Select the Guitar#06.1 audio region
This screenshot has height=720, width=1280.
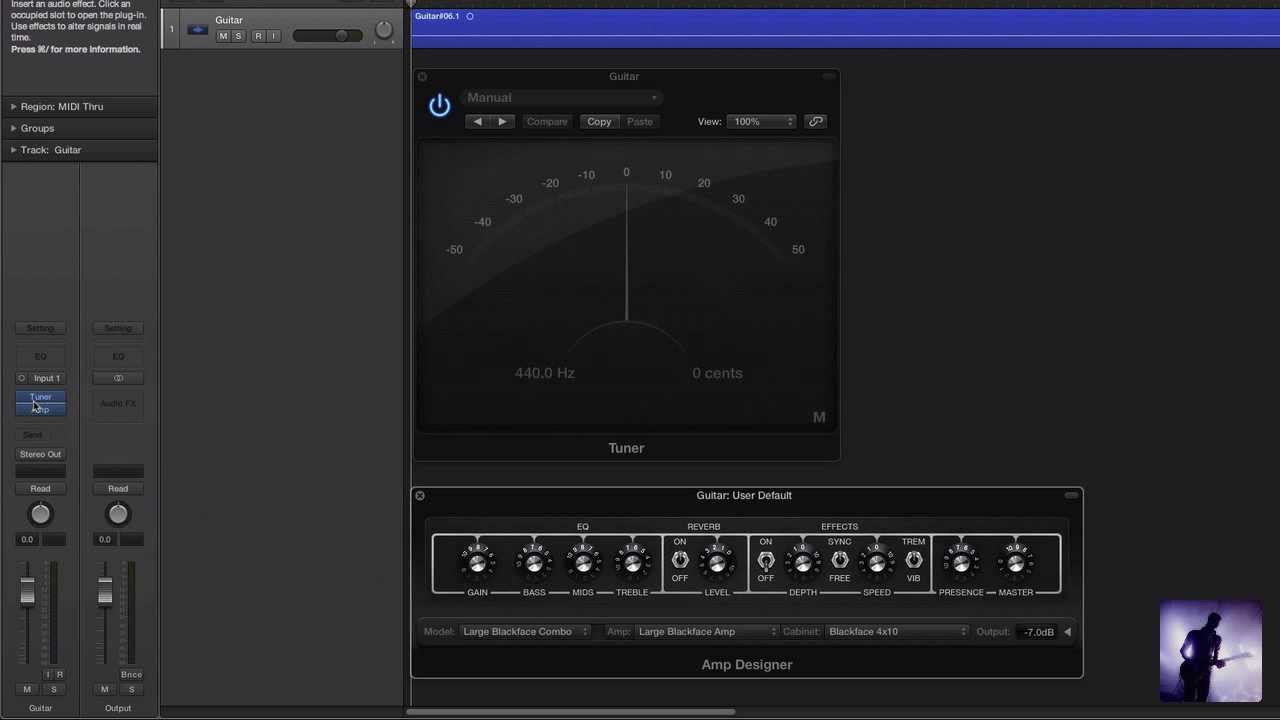(845, 28)
